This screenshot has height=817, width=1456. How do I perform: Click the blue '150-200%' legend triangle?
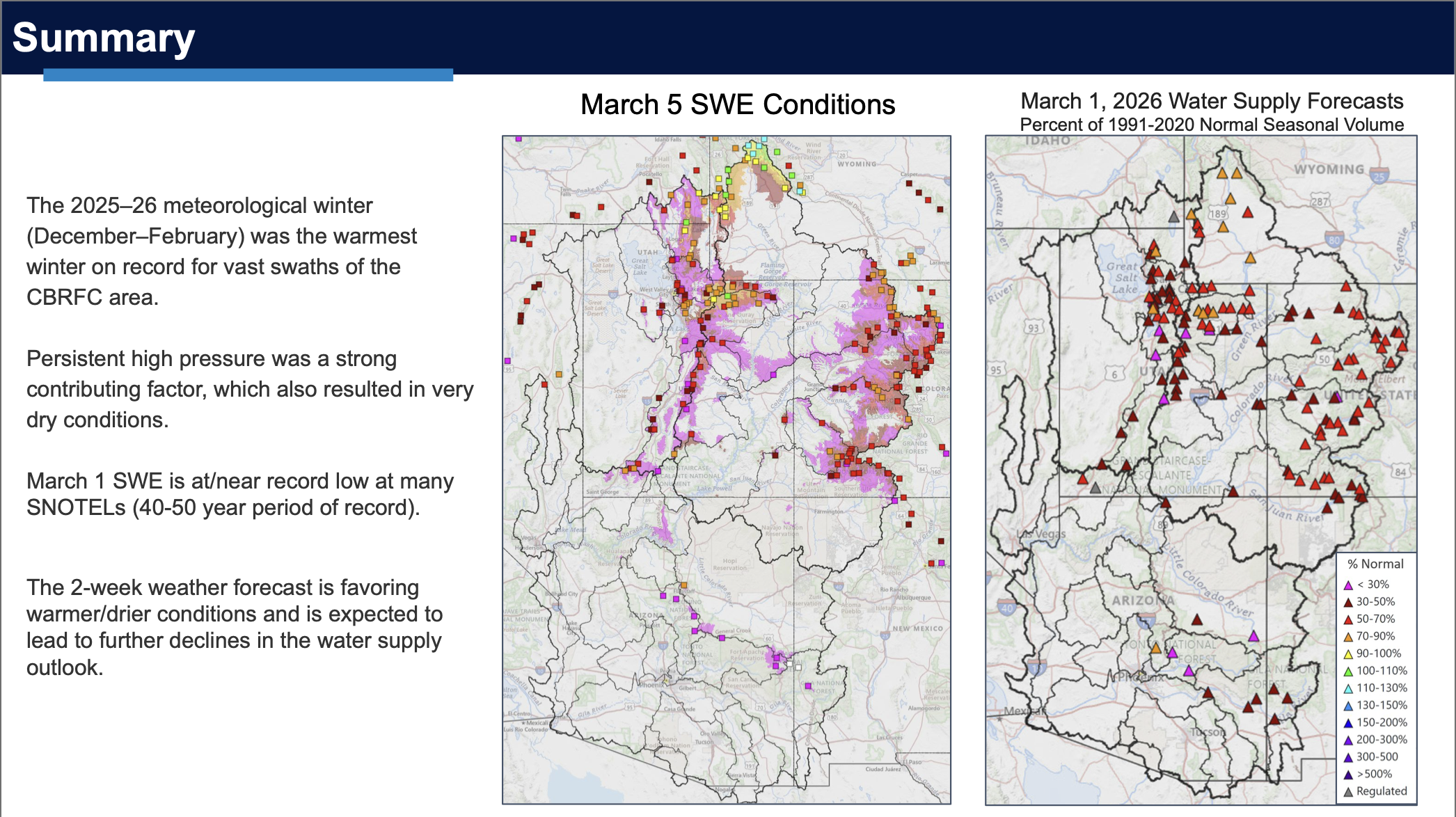(1348, 723)
